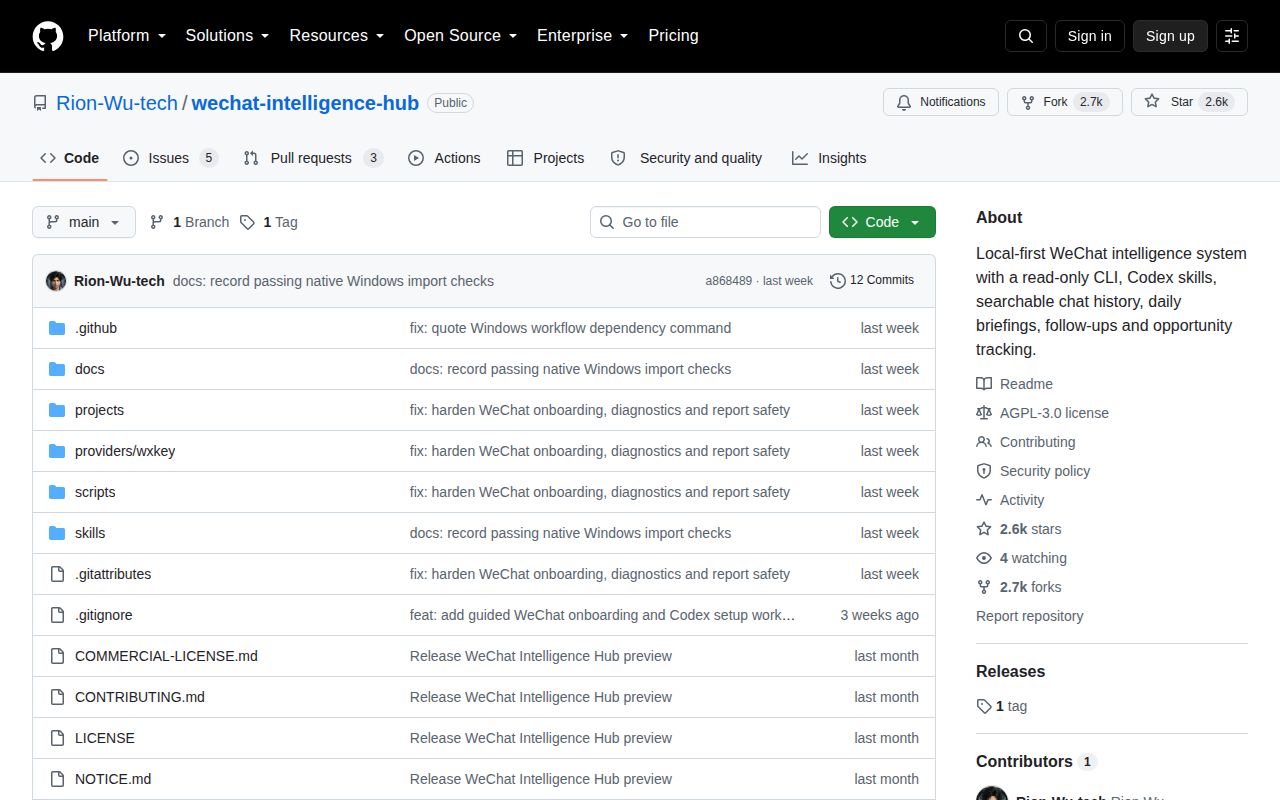Viewport: 1280px width, 800px height.
Task: Click the .github folder icon
Action: pyautogui.click(x=57, y=328)
